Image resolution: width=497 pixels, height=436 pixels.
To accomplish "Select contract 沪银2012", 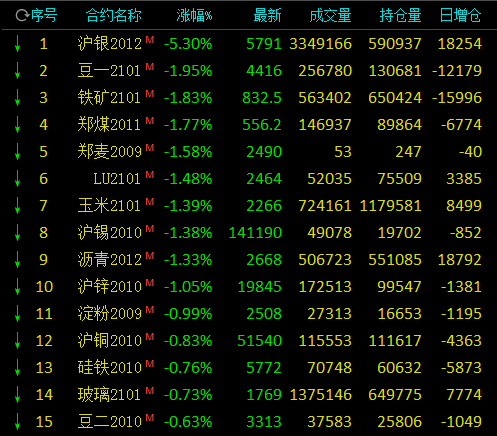I will point(110,44).
